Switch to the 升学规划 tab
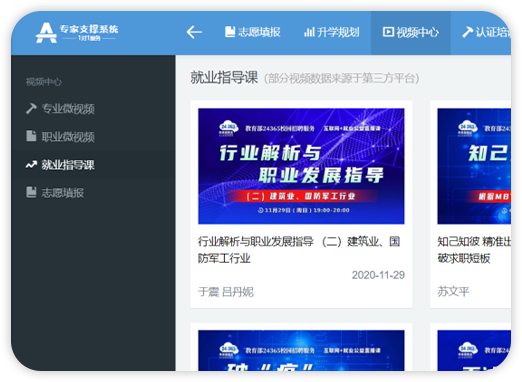Screen dimensions: 522x382 pyautogui.click(x=332, y=32)
